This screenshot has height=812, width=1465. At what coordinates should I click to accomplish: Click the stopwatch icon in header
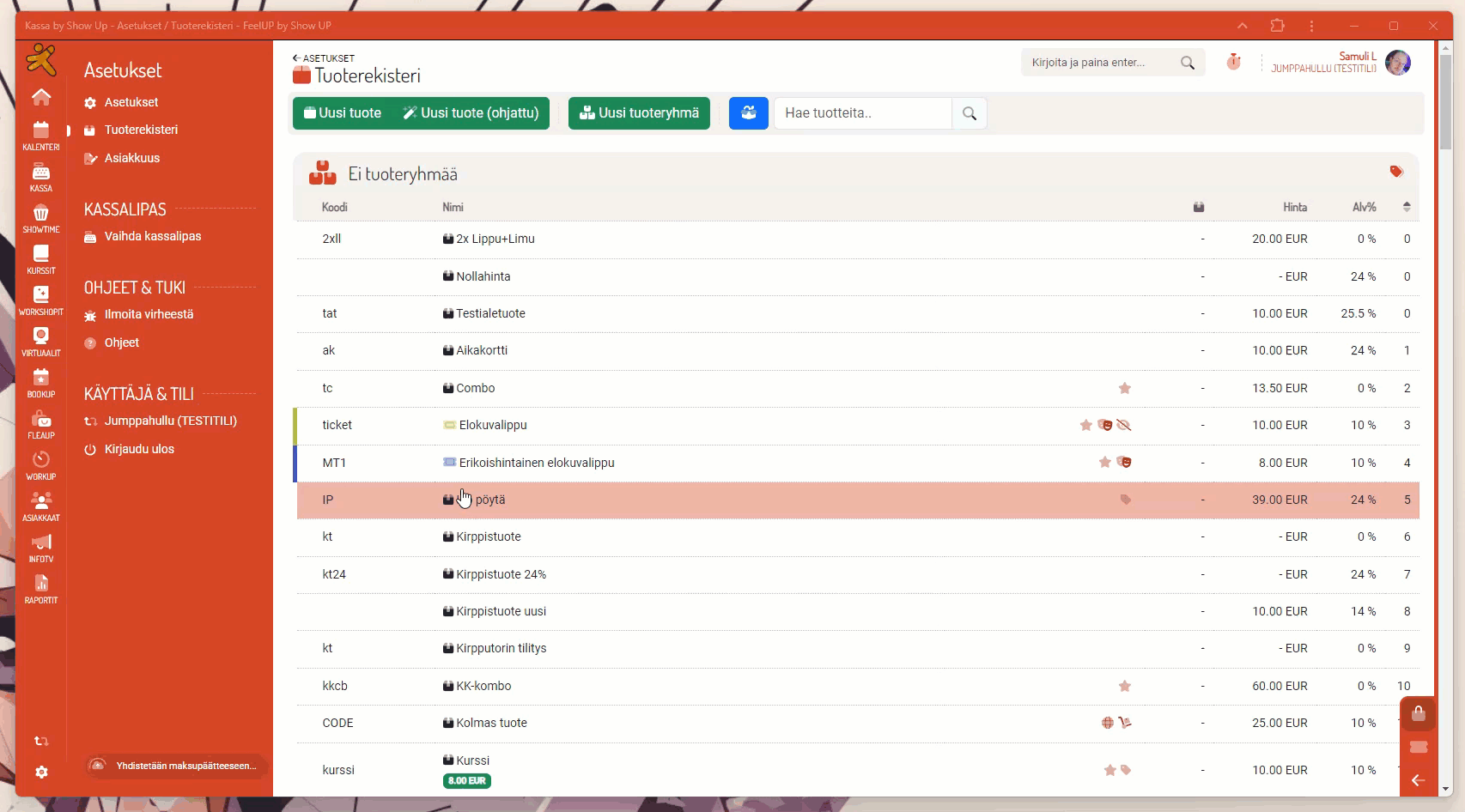[1233, 62]
